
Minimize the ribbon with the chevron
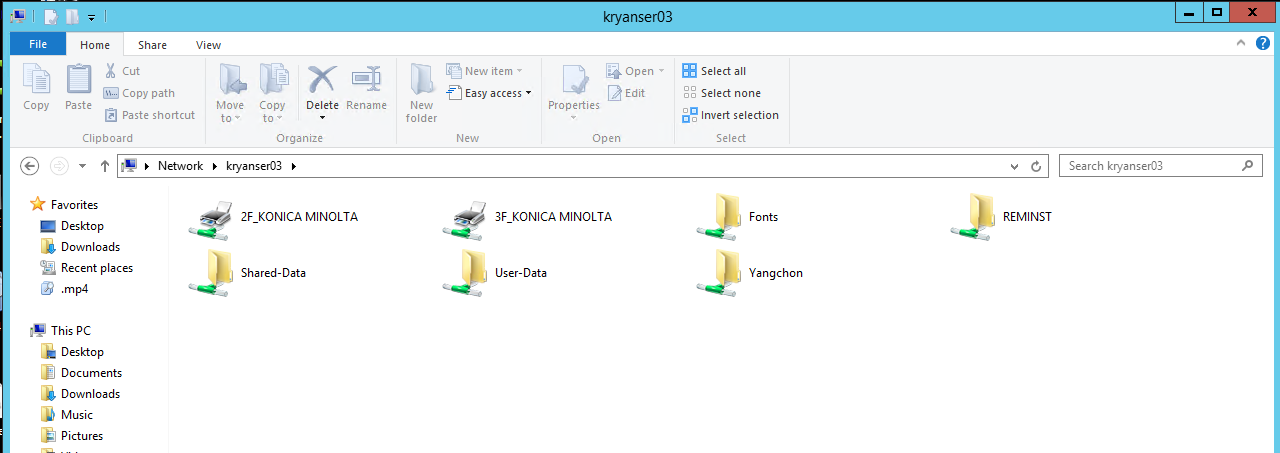pyautogui.click(x=1241, y=44)
